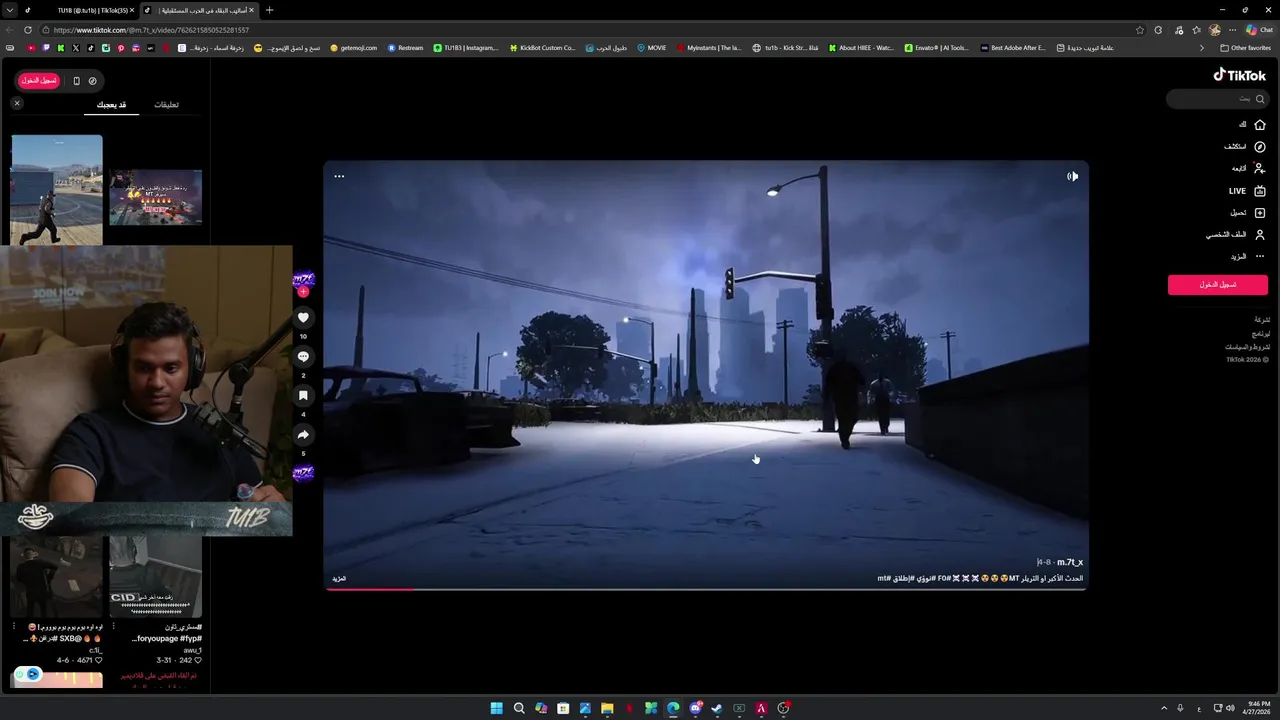Image resolution: width=1280 pixels, height=720 pixels.
Task: Click the m.7t_x username on video
Action: coord(1069,562)
